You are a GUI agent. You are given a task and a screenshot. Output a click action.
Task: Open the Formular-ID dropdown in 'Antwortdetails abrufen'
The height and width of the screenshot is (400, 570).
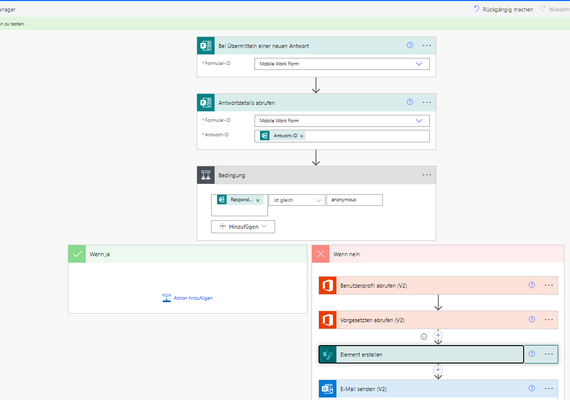point(342,121)
